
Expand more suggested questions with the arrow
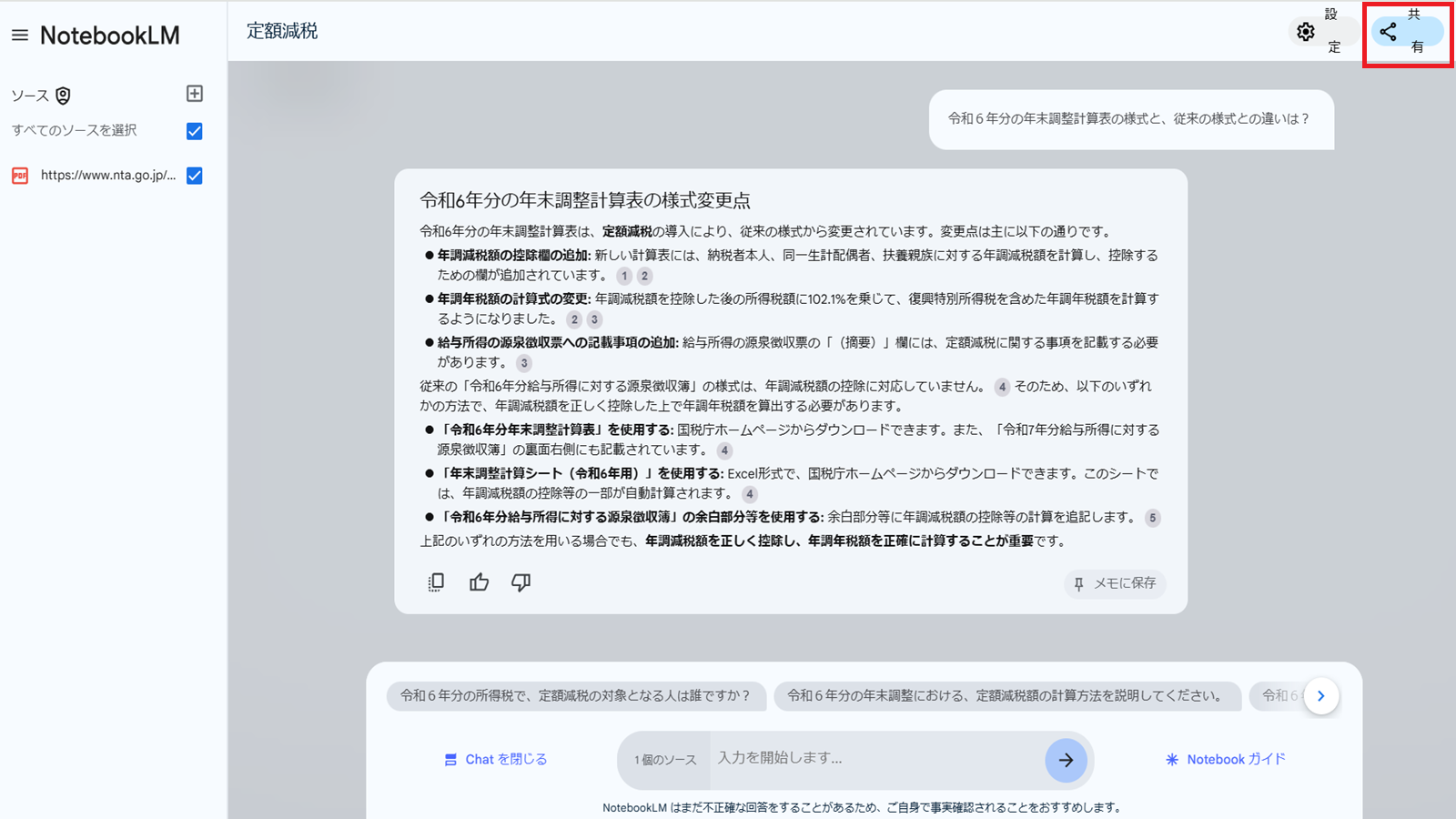[x=1321, y=696]
